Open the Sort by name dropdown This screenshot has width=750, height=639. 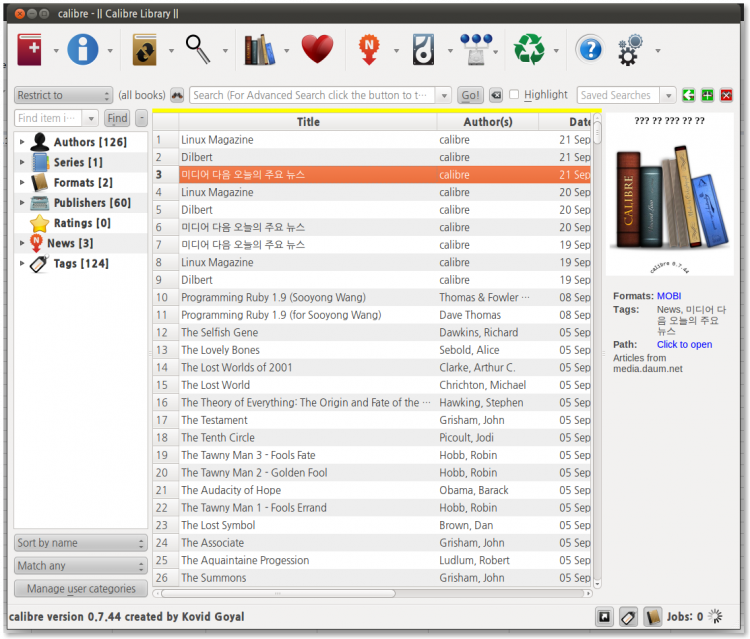80,543
